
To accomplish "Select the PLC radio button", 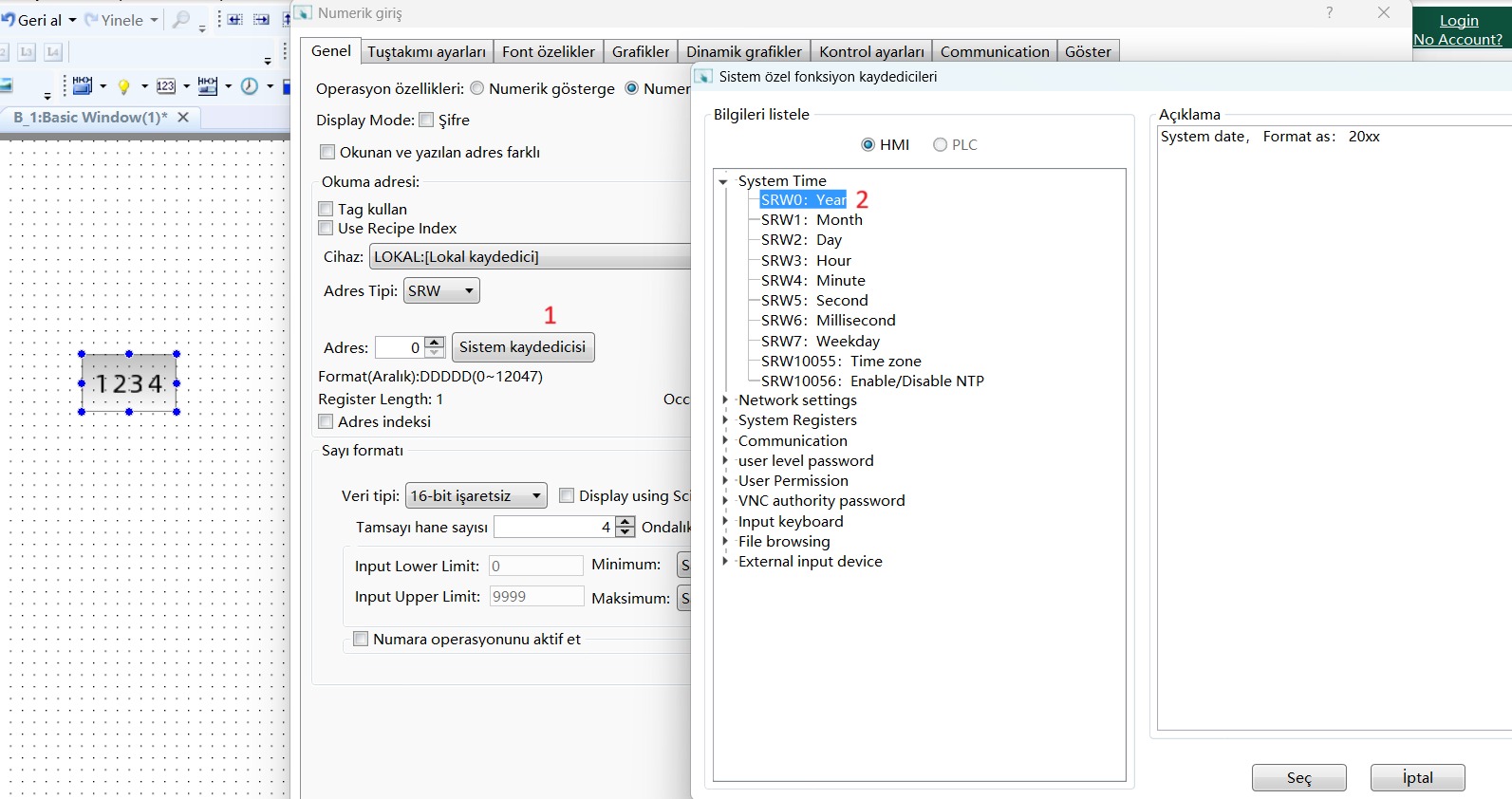I will pos(940,145).
